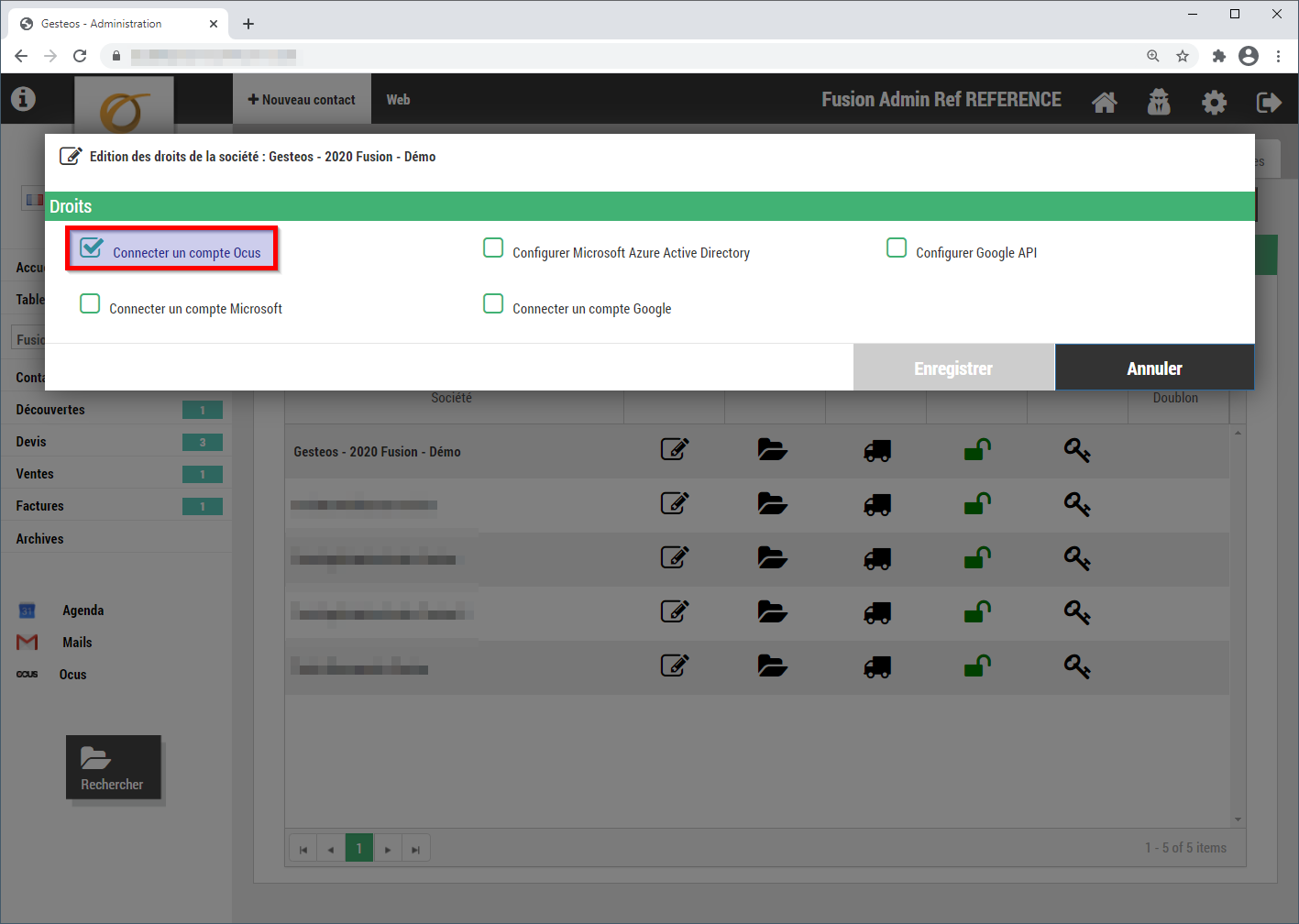Check the Configurer Google API box
The height and width of the screenshot is (924, 1299).
pos(897,248)
